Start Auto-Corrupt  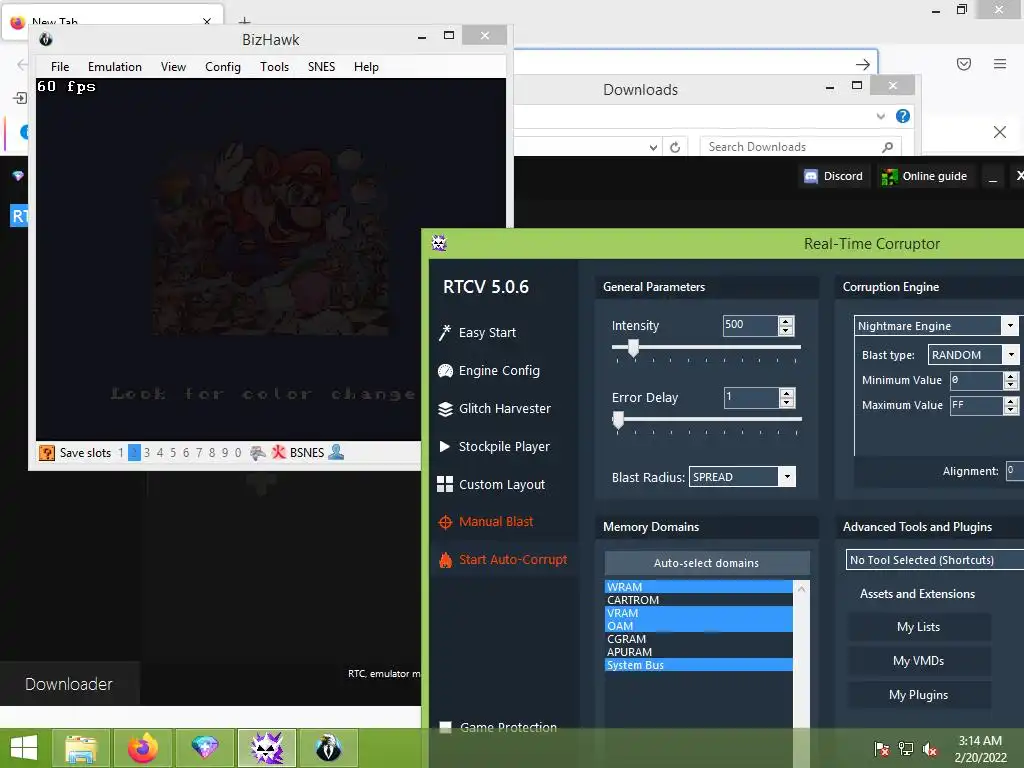coord(503,560)
